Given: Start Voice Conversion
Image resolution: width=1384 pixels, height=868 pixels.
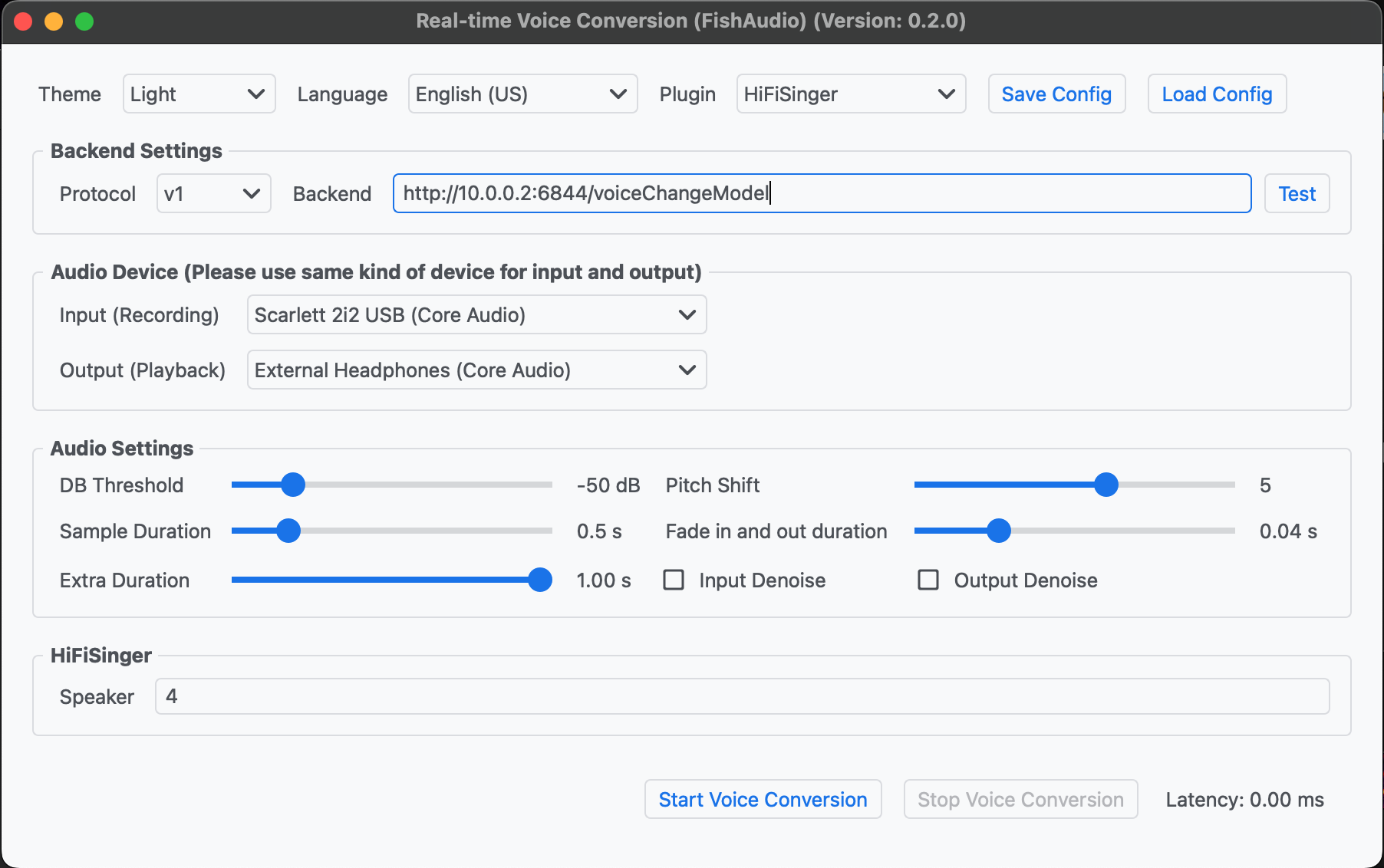Looking at the screenshot, I should tap(763, 800).
